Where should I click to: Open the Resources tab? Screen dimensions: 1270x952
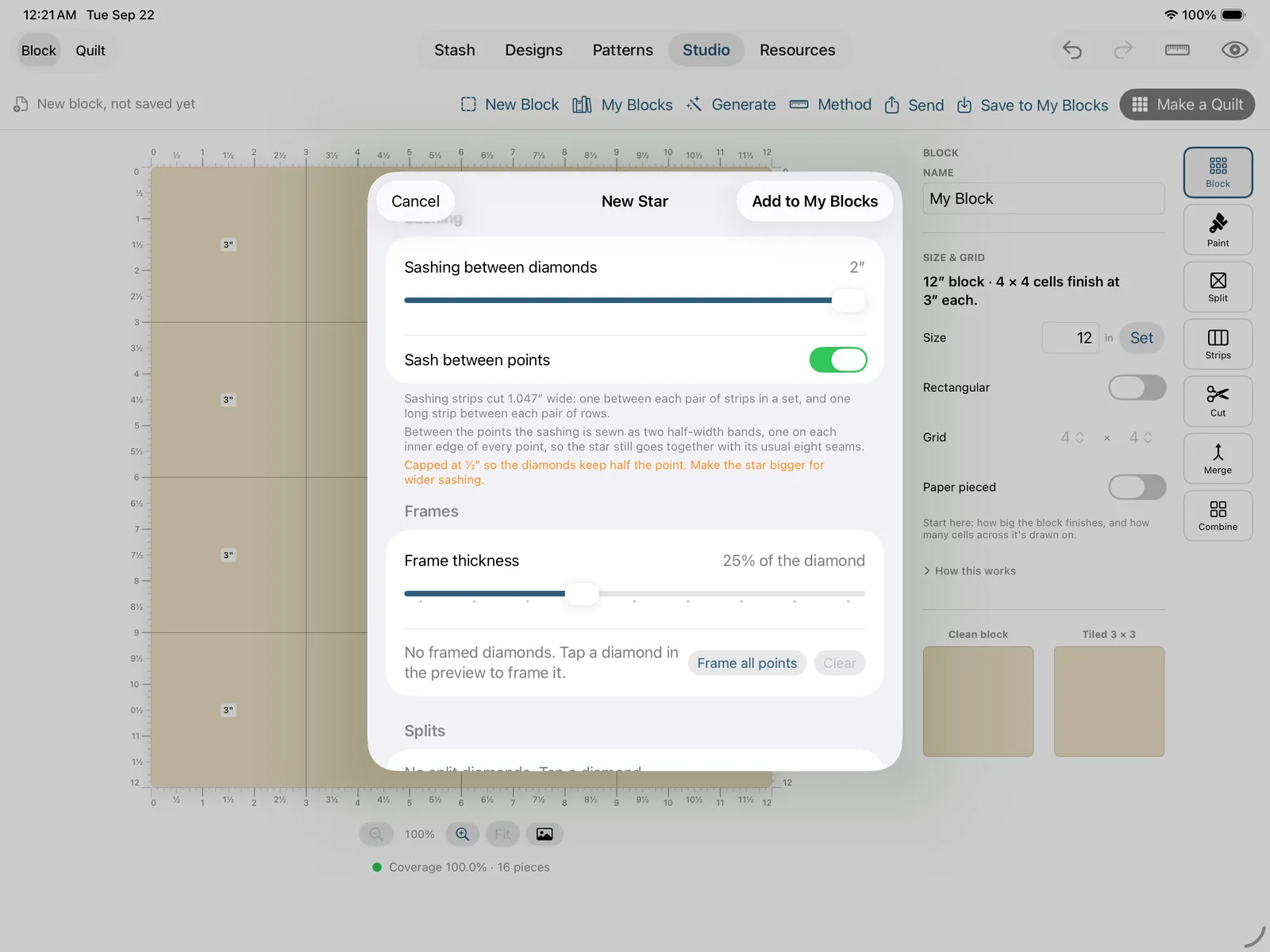pos(797,50)
